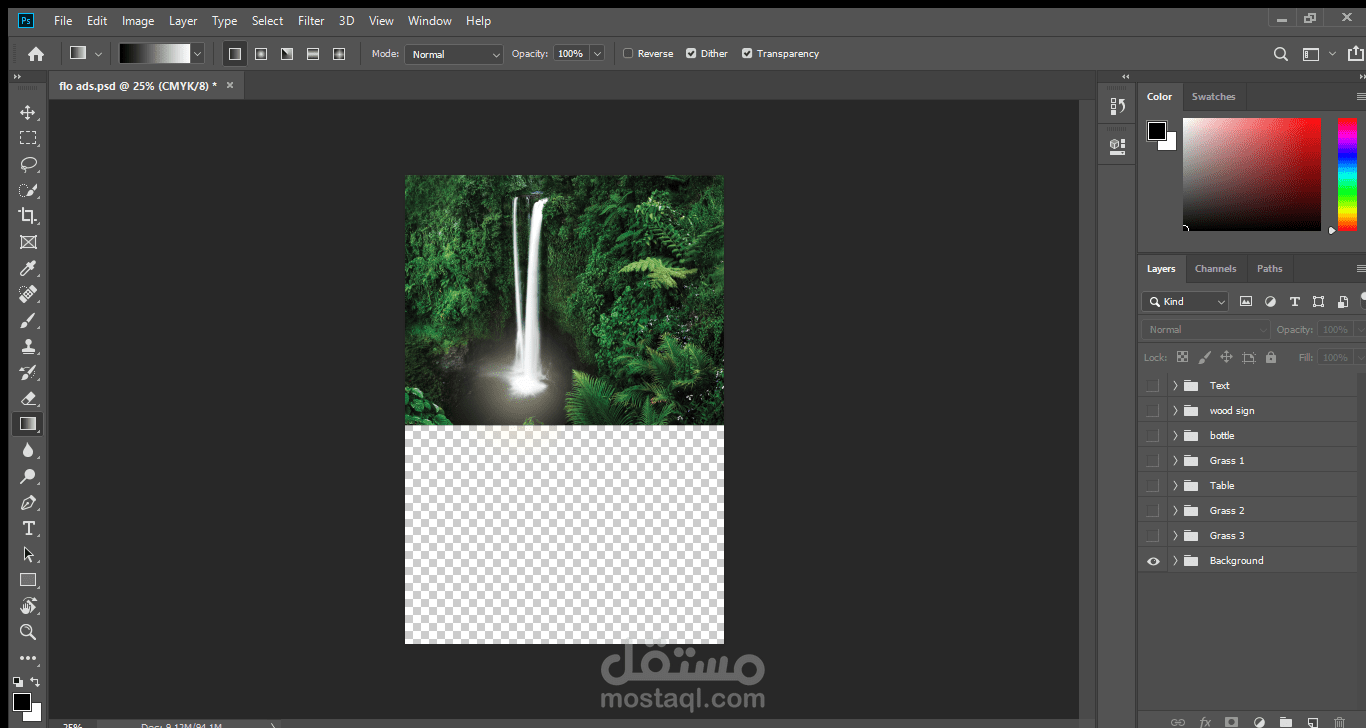The image size is (1366, 728).
Task: Select the History Brush tool
Action: click(x=28, y=372)
